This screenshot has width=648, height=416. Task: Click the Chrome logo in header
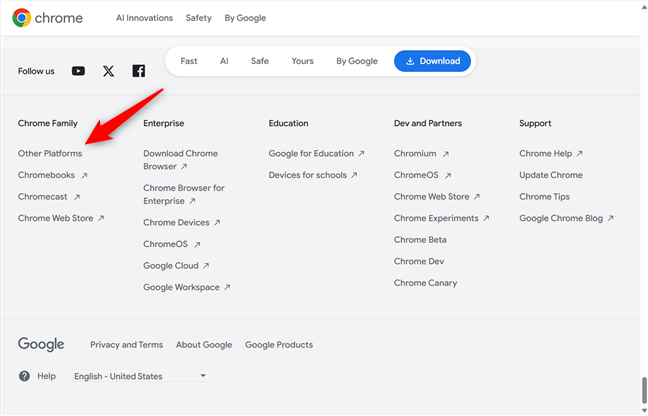pos(47,18)
